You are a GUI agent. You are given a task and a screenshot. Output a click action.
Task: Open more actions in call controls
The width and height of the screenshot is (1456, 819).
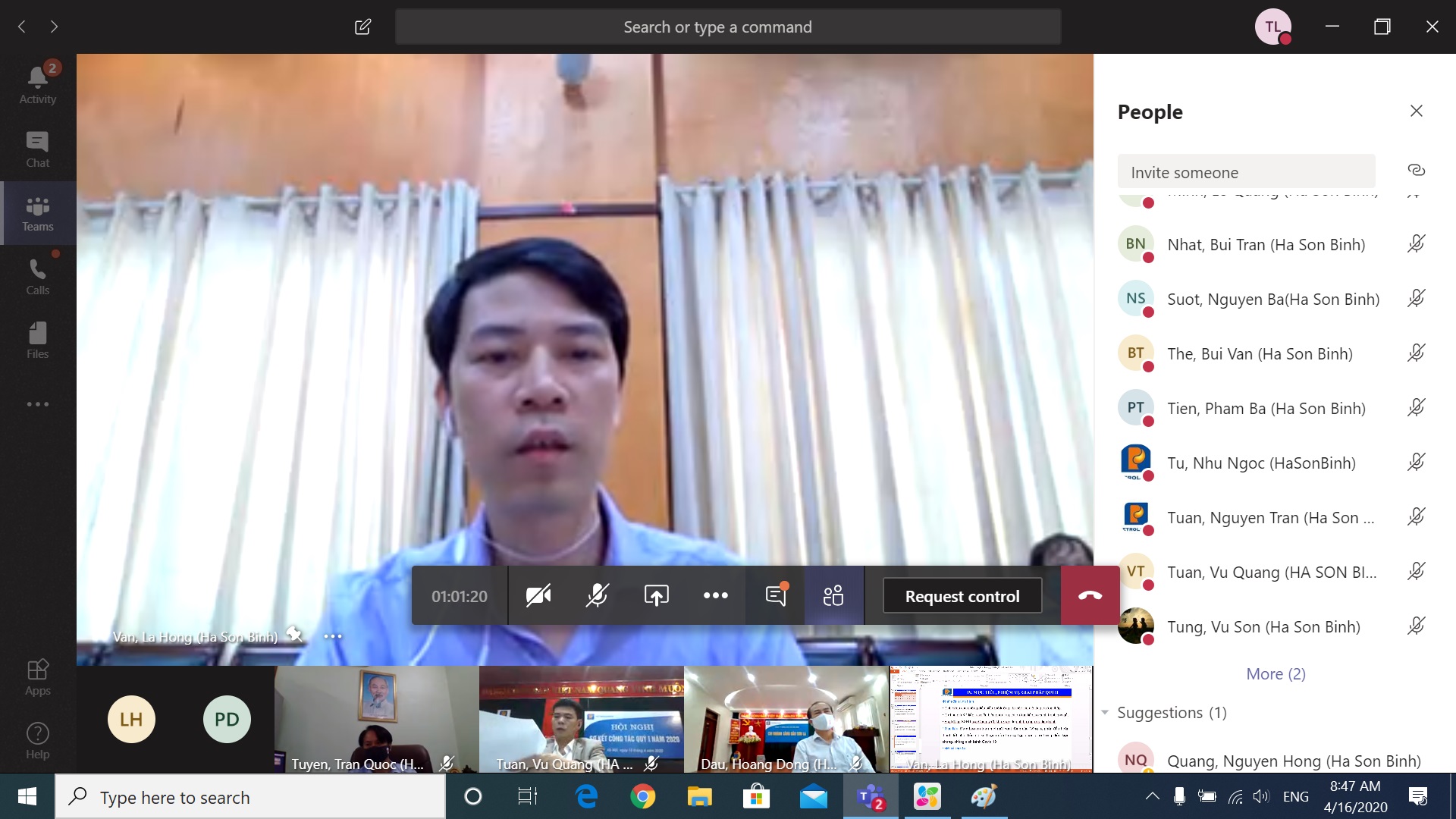coord(716,596)
